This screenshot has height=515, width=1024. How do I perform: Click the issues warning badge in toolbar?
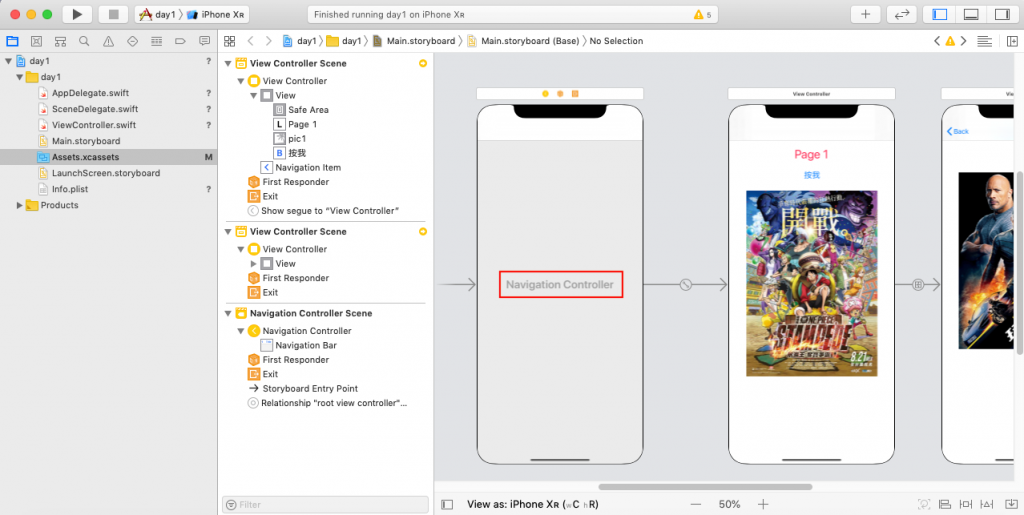703,14
